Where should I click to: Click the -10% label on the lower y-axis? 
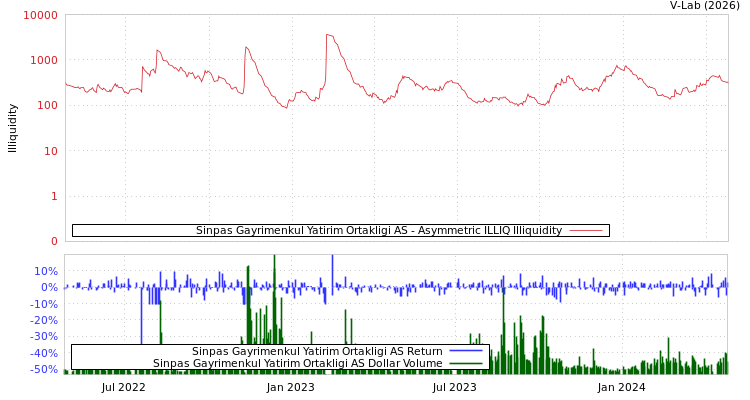(x=44, y=304)
